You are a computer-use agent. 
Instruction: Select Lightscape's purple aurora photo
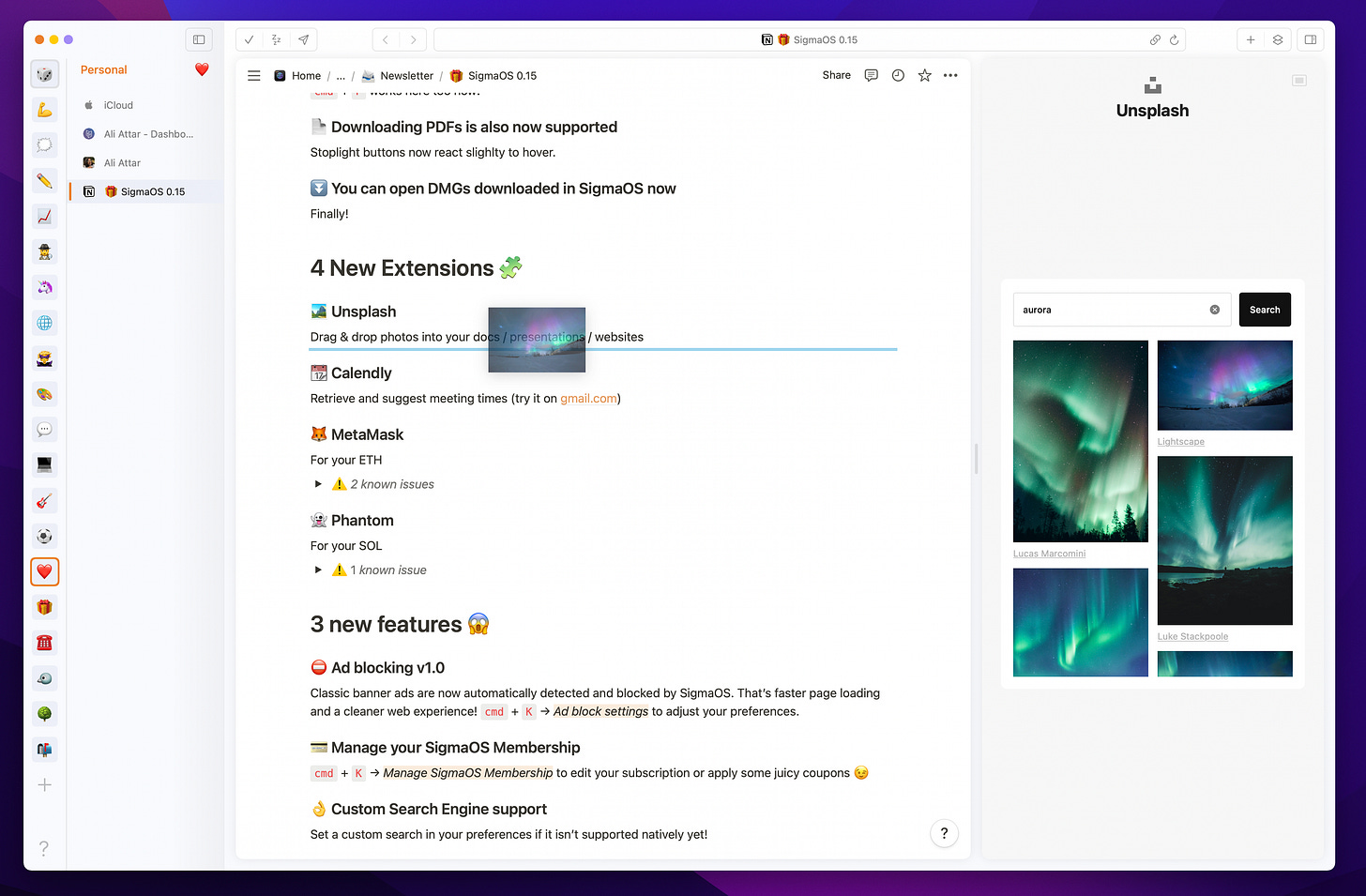pyautogui.click(x=1225, y=386)
